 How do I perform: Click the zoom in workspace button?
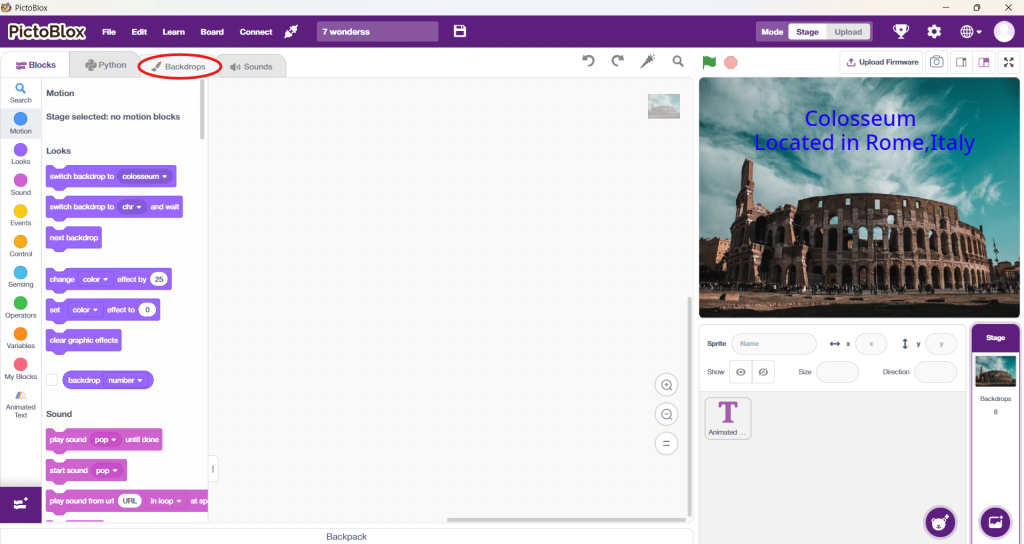click(667, 385)
